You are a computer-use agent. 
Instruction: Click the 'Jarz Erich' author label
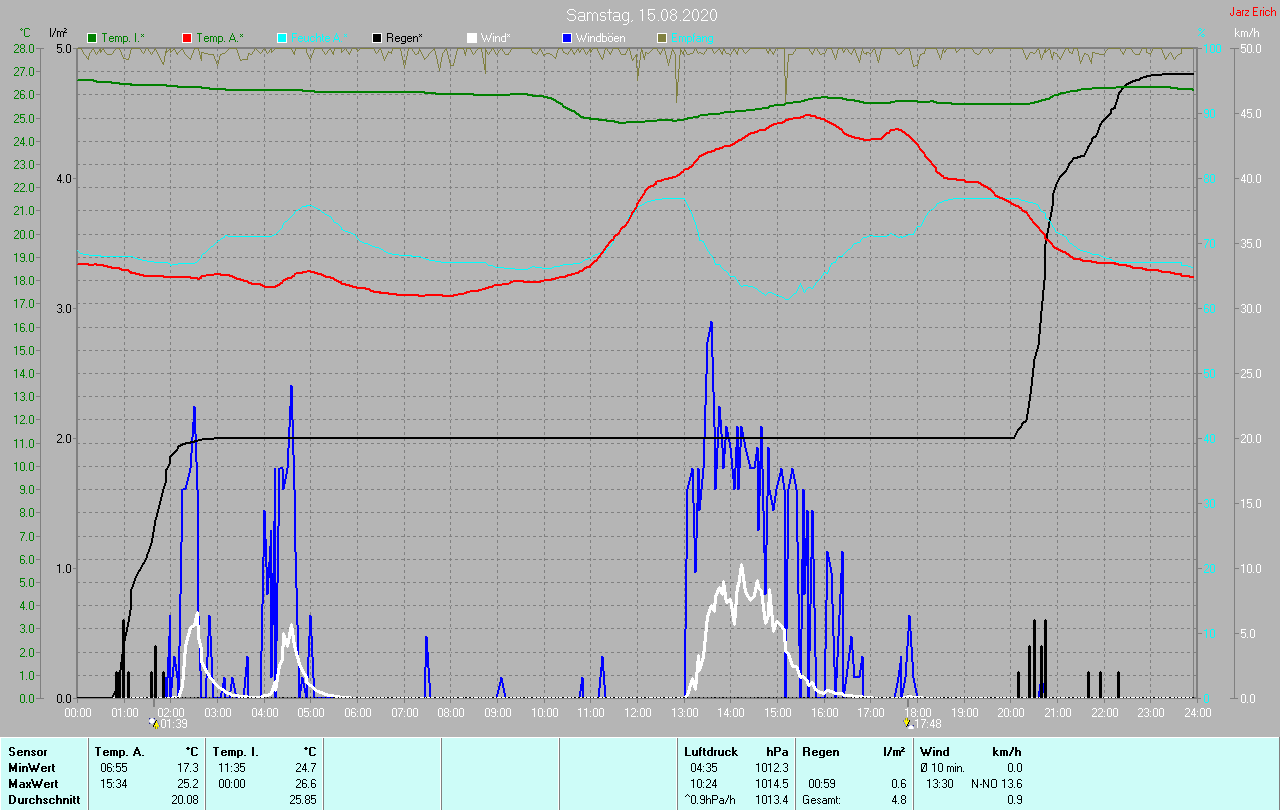[1252, 12]
